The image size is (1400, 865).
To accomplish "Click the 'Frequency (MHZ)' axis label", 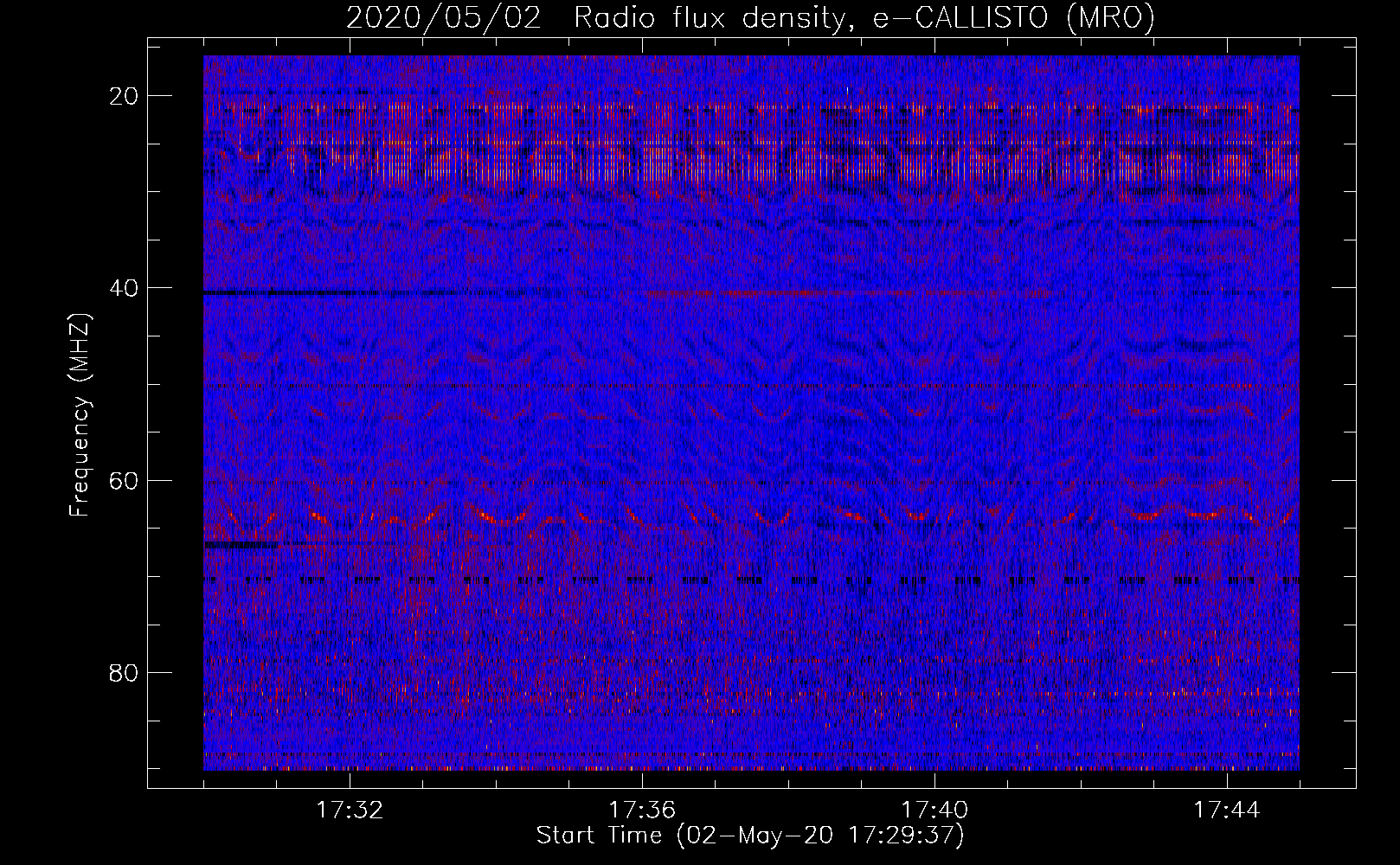I will click(79, 415).
